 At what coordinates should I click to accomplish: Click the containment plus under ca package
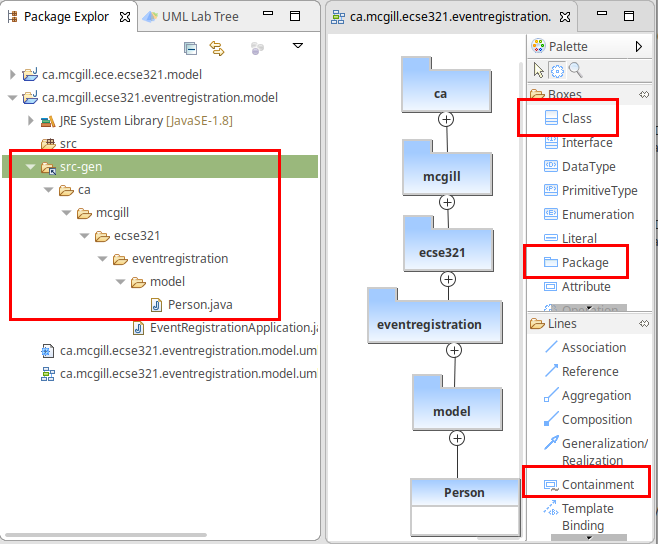point(446,120)
